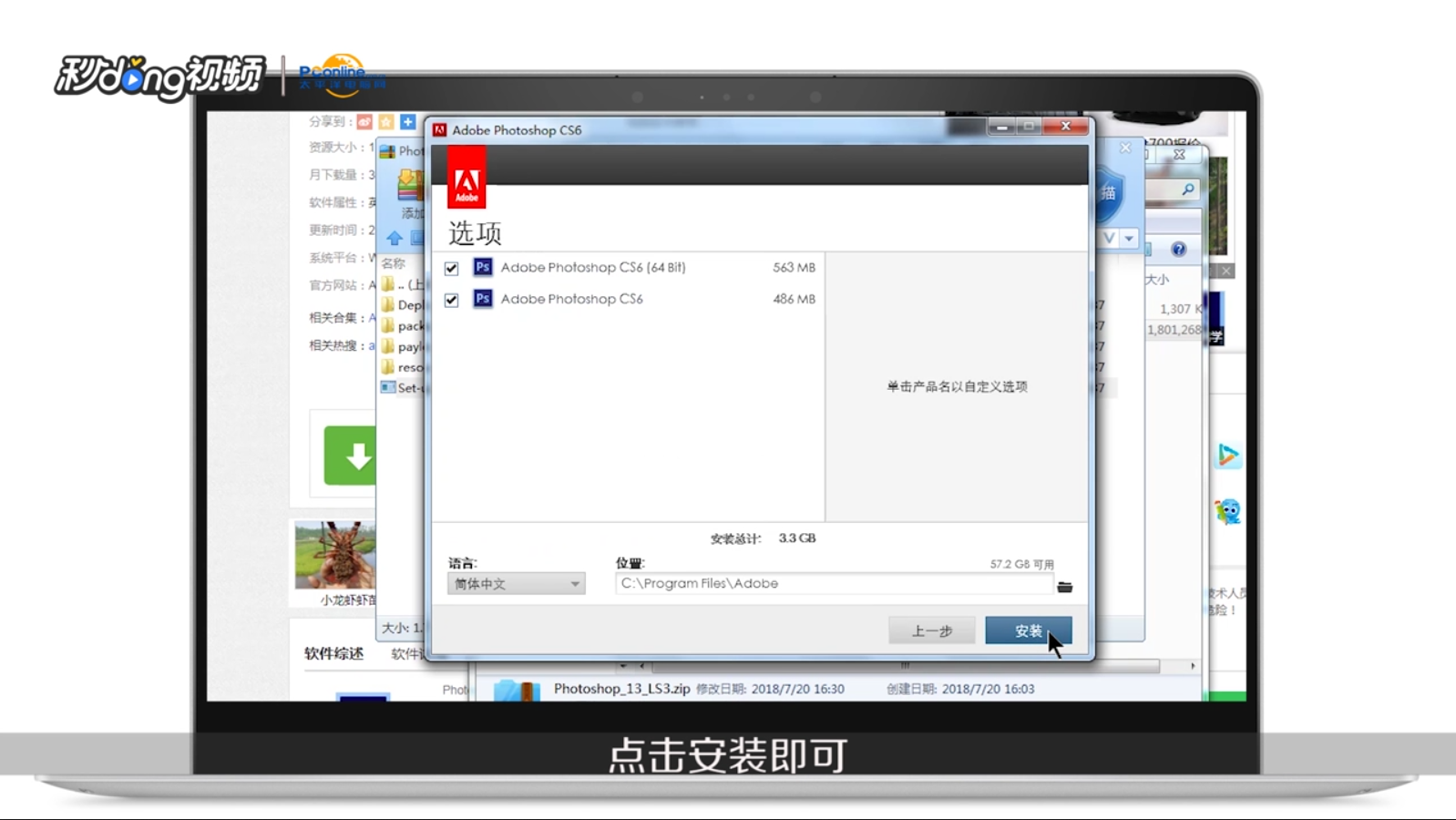Screen dimensions: 1456x820
Task: Click the green download arrow button
Action: pyautogui.click(x=351, y=456)
